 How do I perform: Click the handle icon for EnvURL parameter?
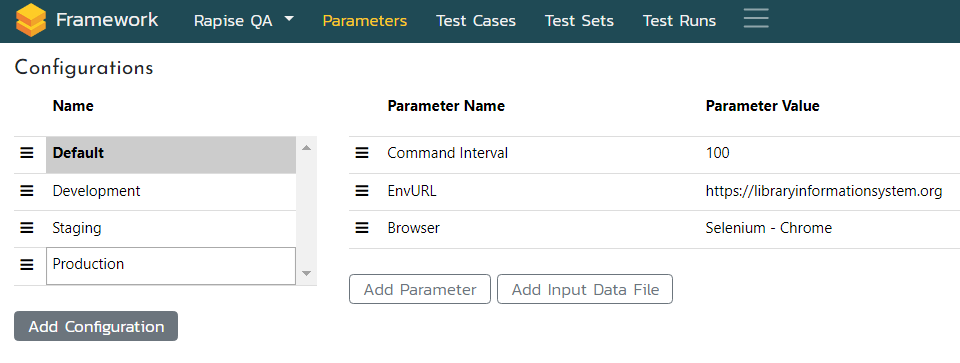[362, 191]
